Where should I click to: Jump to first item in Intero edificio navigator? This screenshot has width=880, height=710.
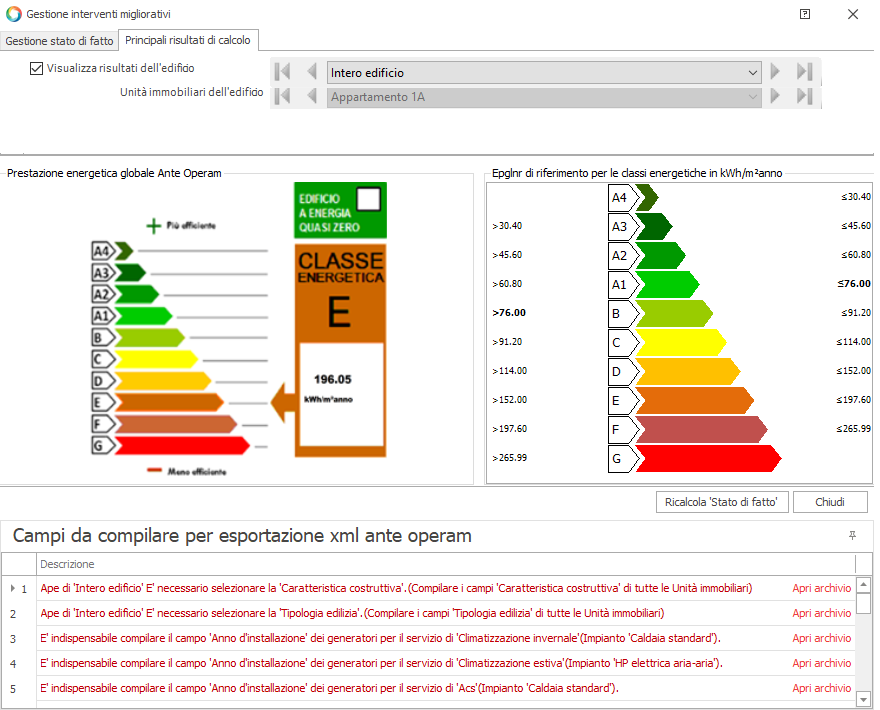[283, 72]
